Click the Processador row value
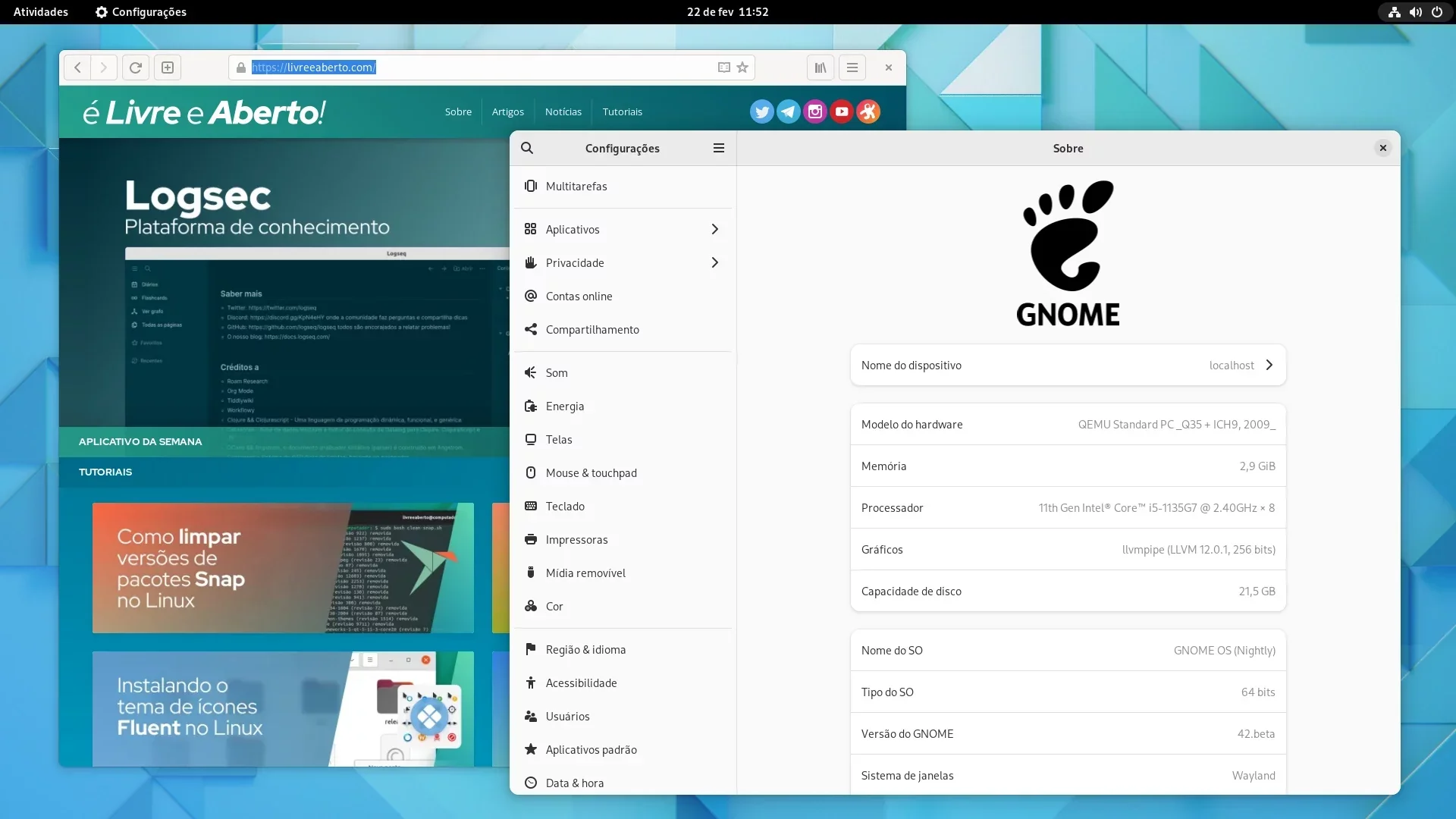 (1156, 507)
